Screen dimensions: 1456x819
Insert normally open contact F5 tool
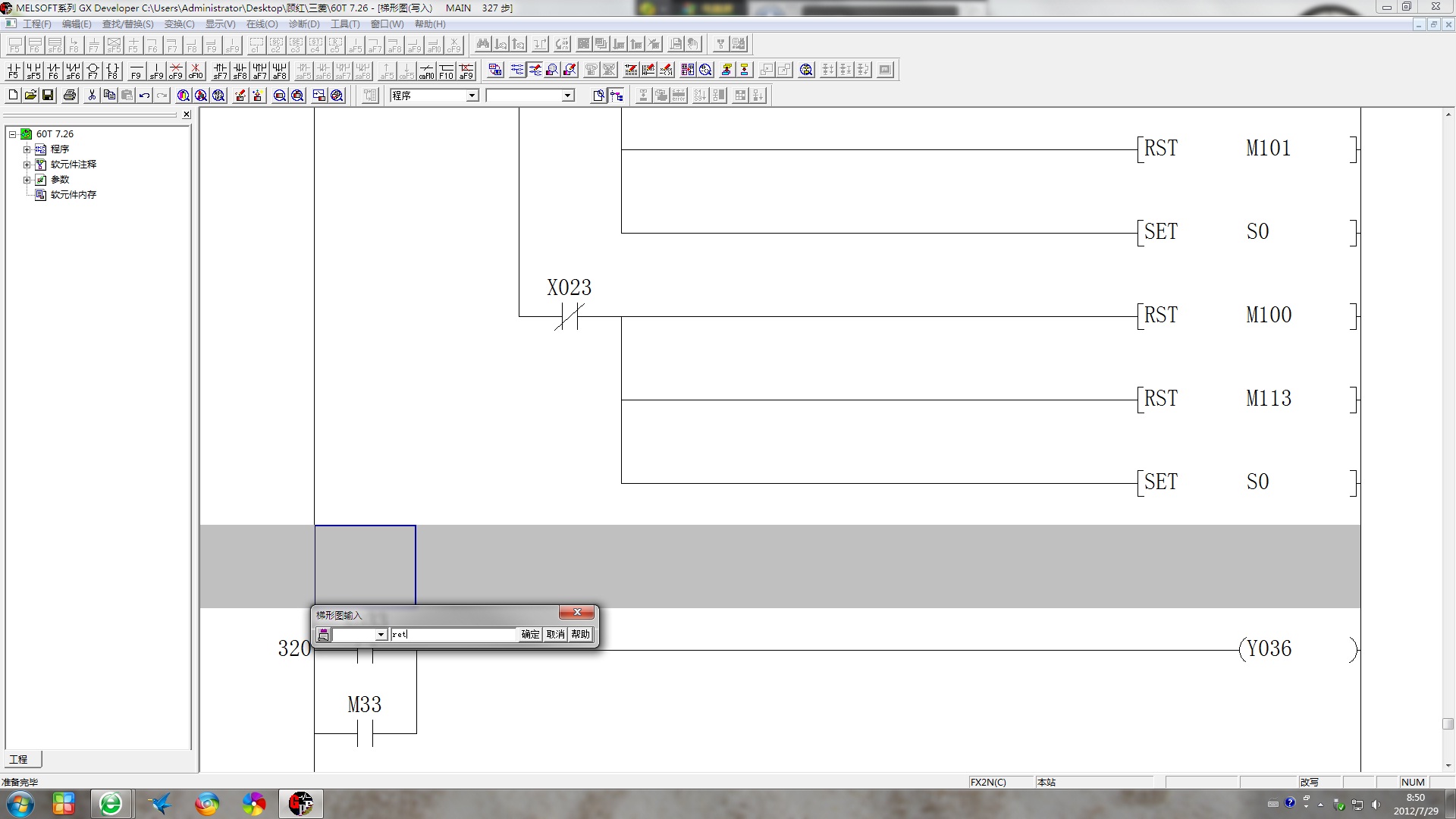point(14,71)
